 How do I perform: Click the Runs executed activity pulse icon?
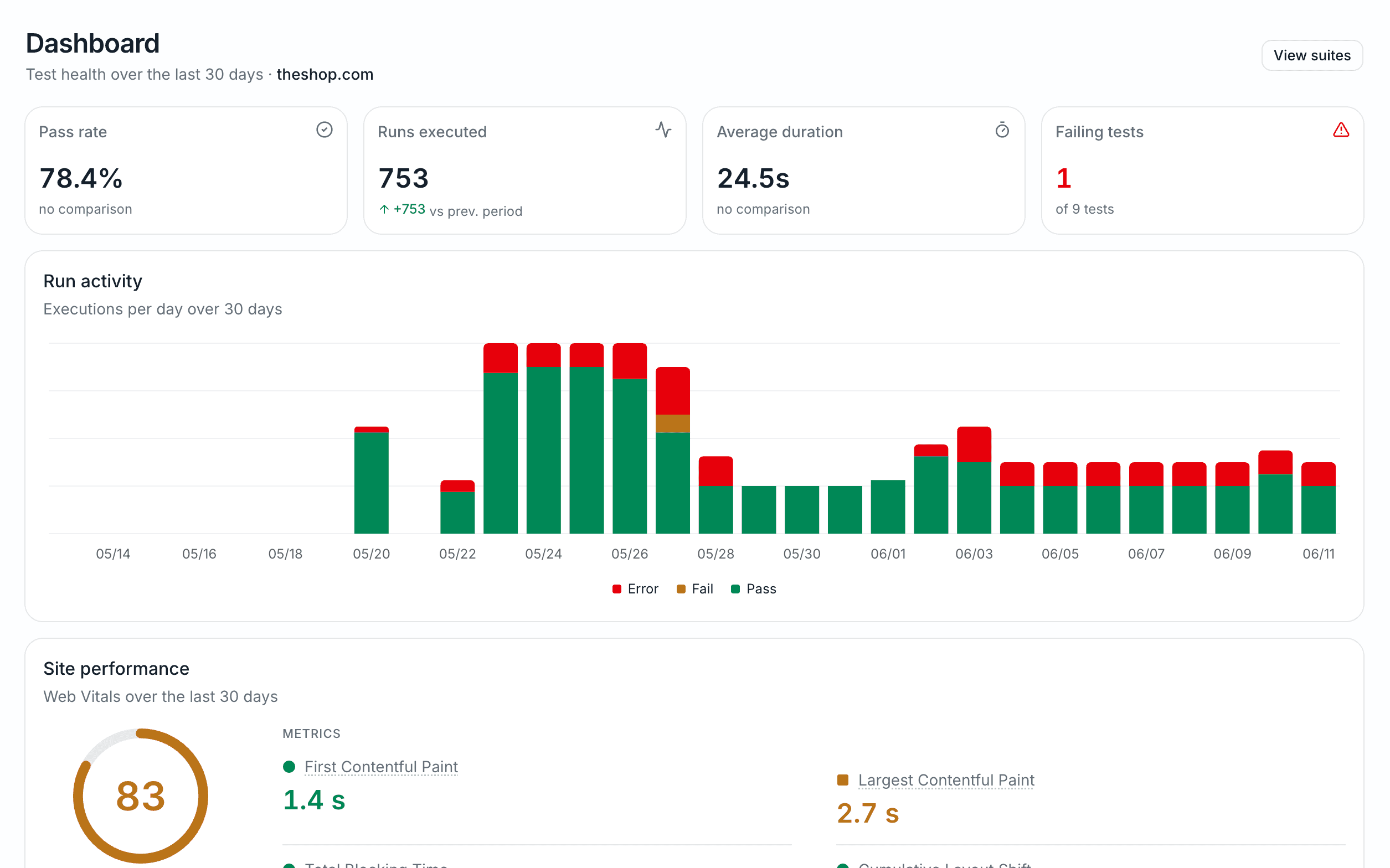[663, 130]
